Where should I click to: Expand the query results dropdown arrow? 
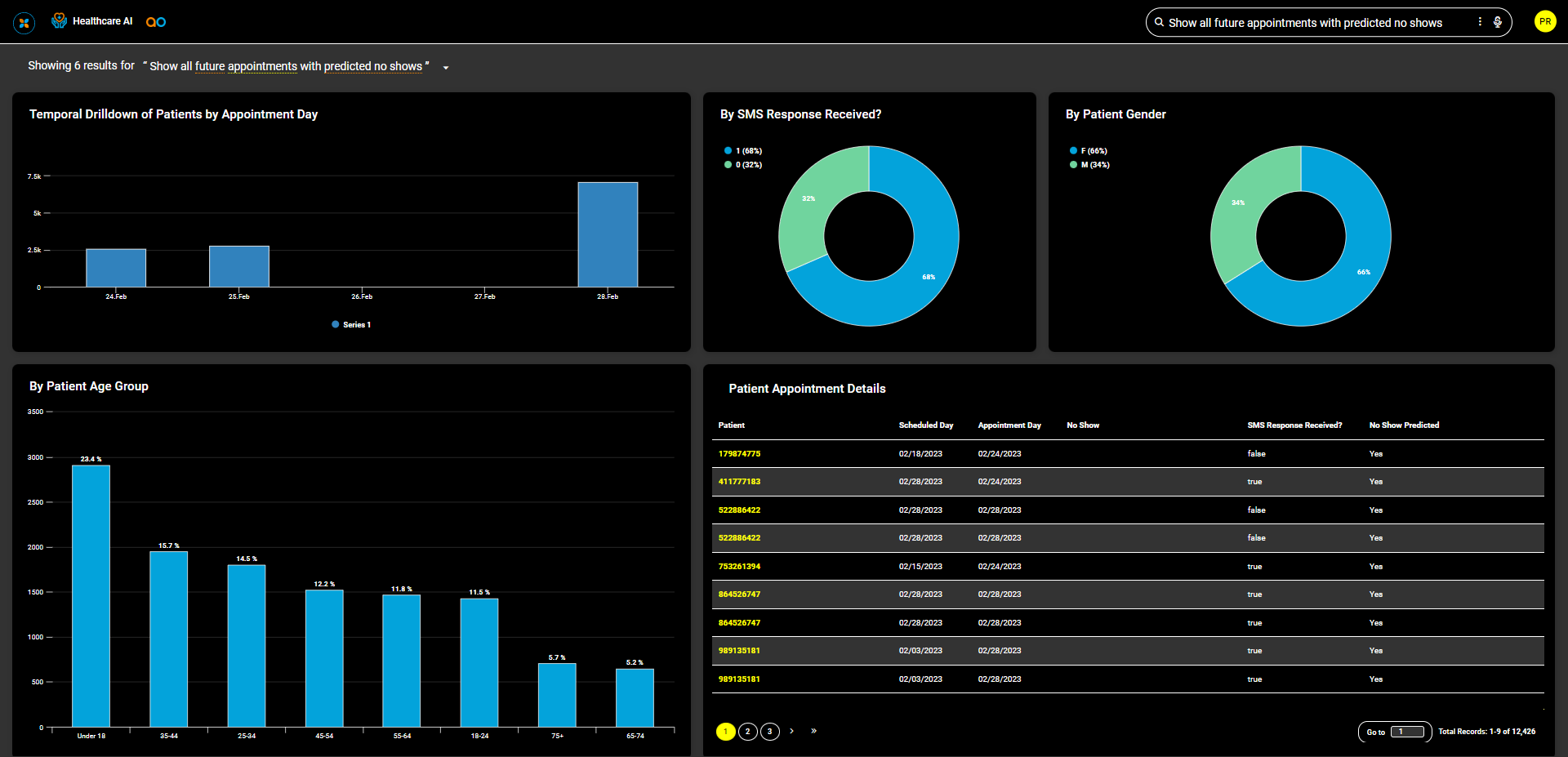[446, 68]
